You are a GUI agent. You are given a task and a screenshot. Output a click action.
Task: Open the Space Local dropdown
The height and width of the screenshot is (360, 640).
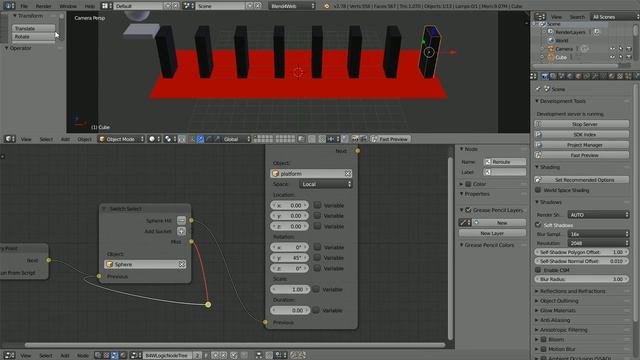(x=326, y=184)
